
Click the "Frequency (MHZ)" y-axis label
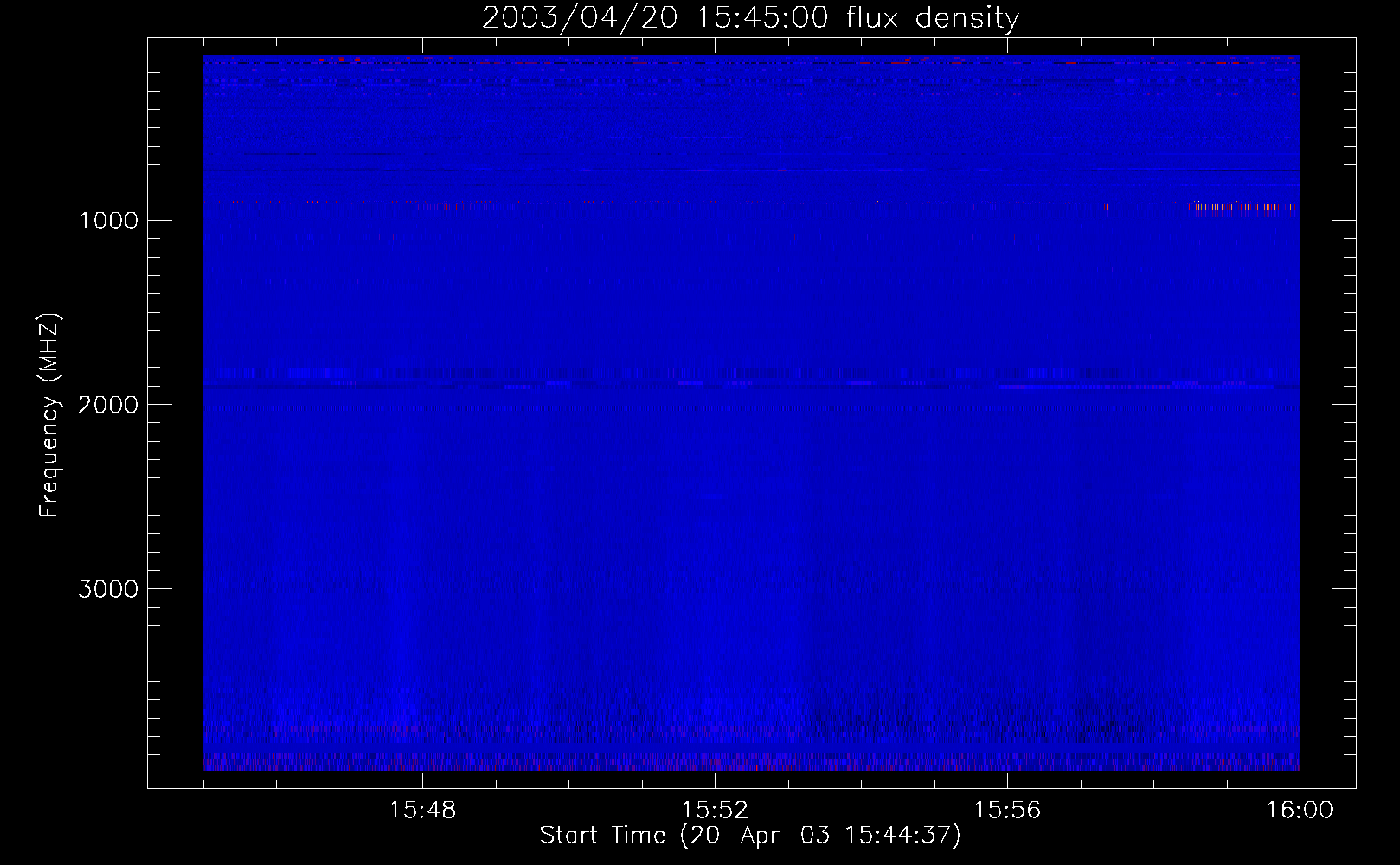(49, 415)
